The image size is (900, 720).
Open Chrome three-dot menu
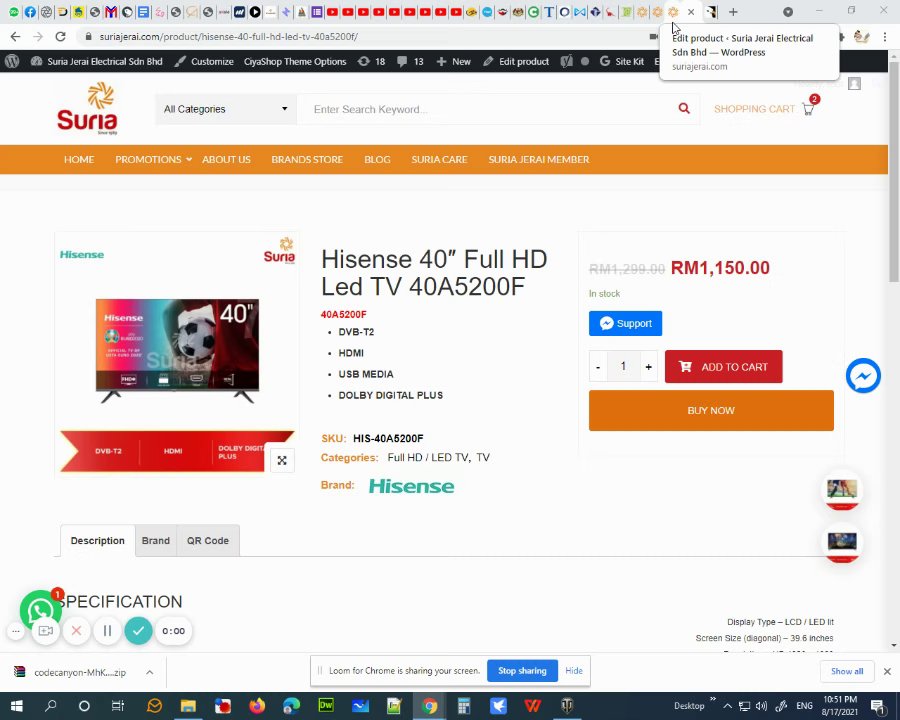(885, 37)
